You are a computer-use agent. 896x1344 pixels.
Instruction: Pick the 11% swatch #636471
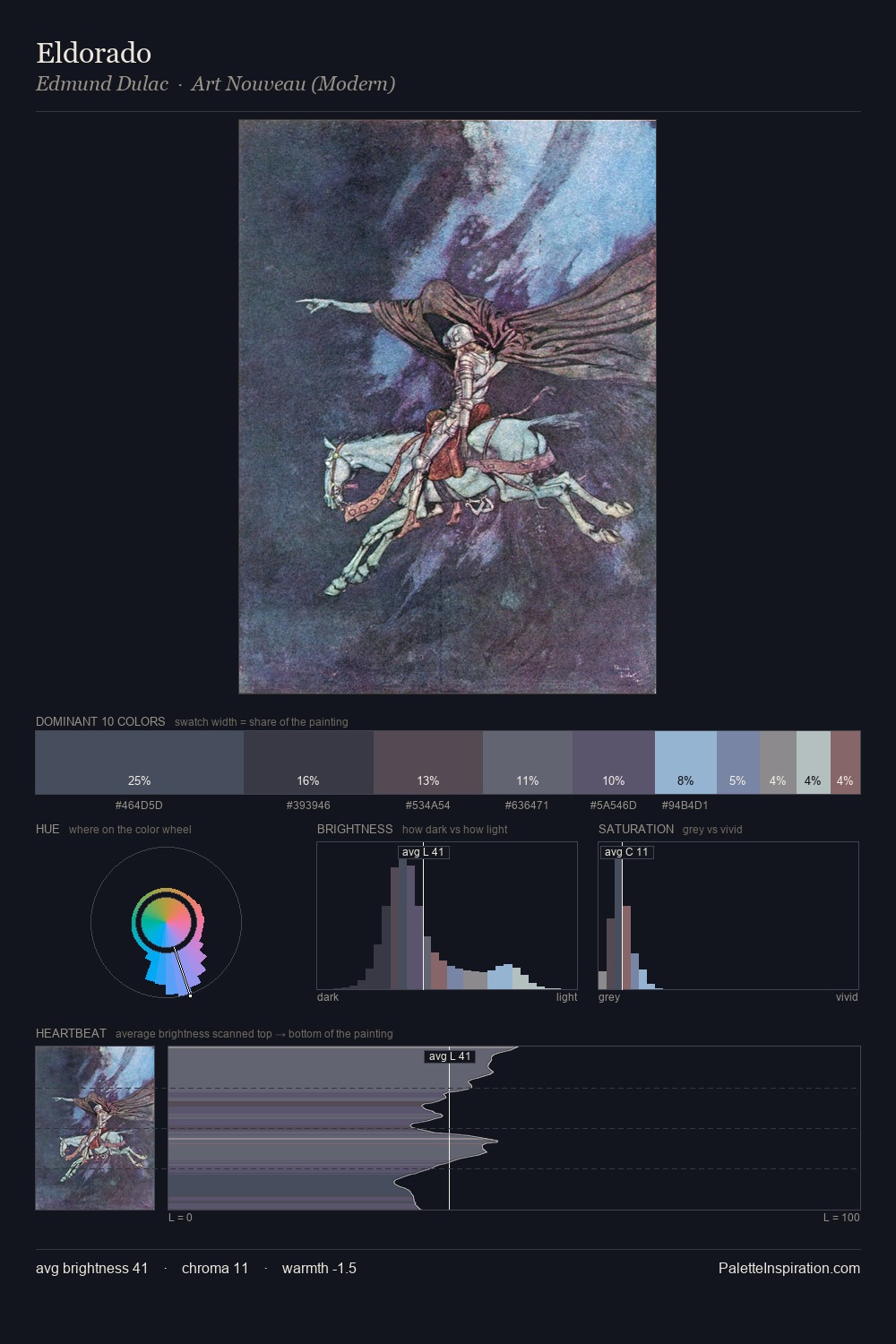pos(528,762)
